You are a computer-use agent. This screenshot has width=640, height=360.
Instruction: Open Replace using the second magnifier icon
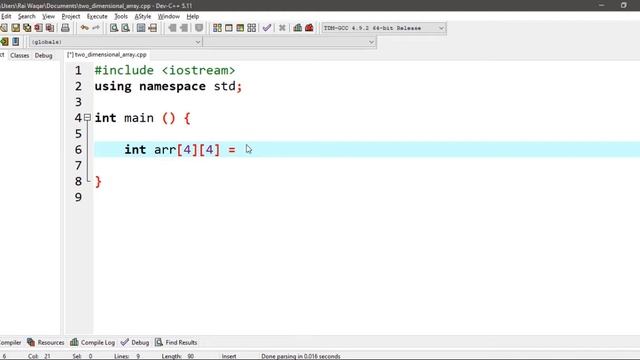coord(125,28)
